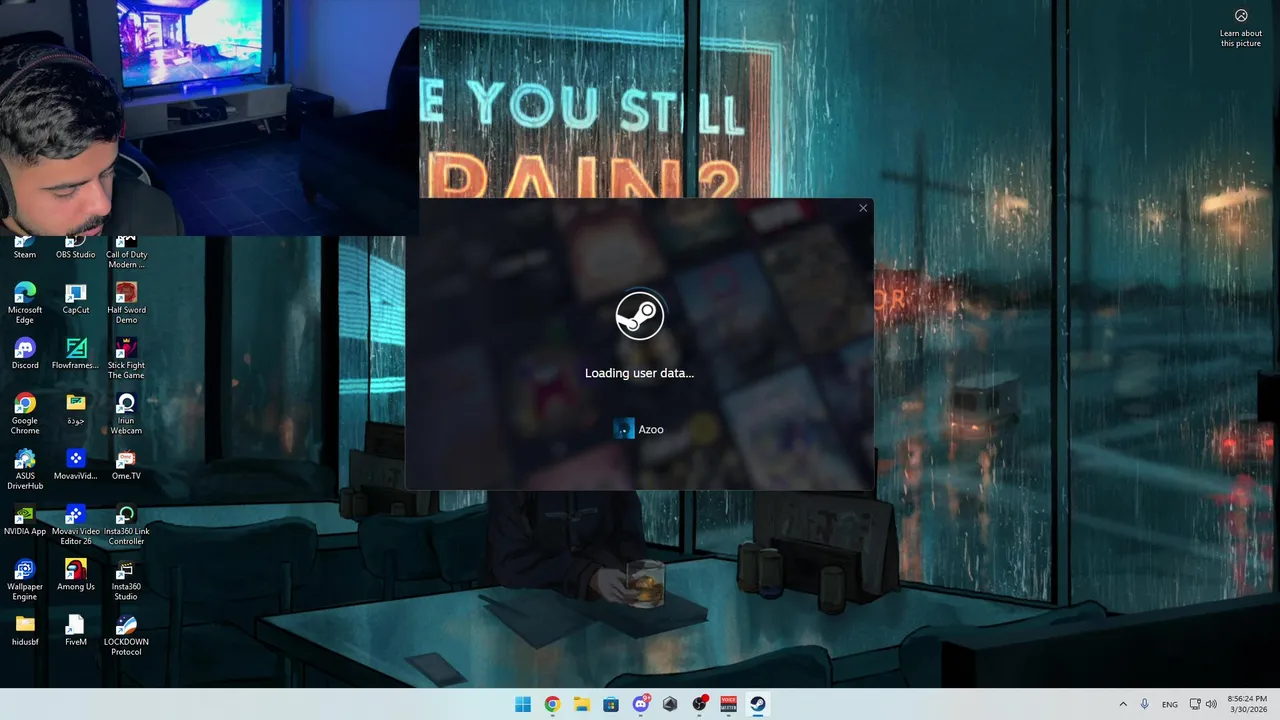Open 'Learn about this picture' on desktop

pos(1241,28)
